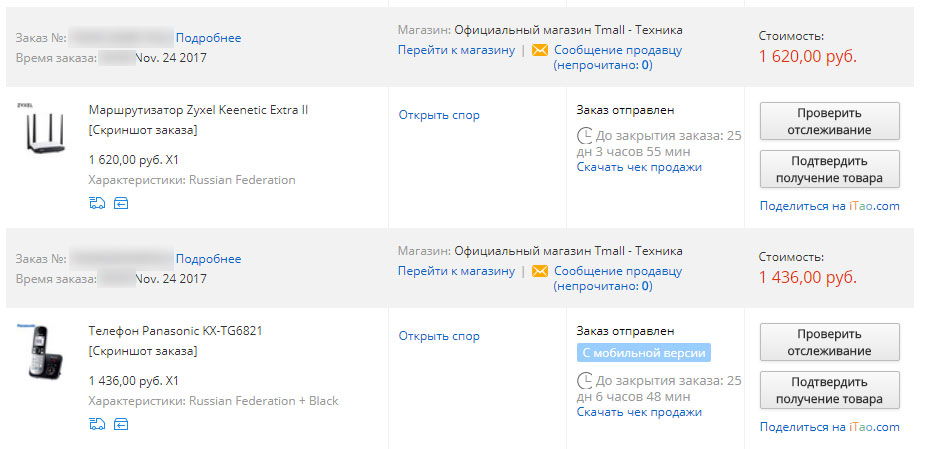Click the clock icon in the Panasonic order status
925x449 pixels.
pyautogui.click(x=585, y=381)
